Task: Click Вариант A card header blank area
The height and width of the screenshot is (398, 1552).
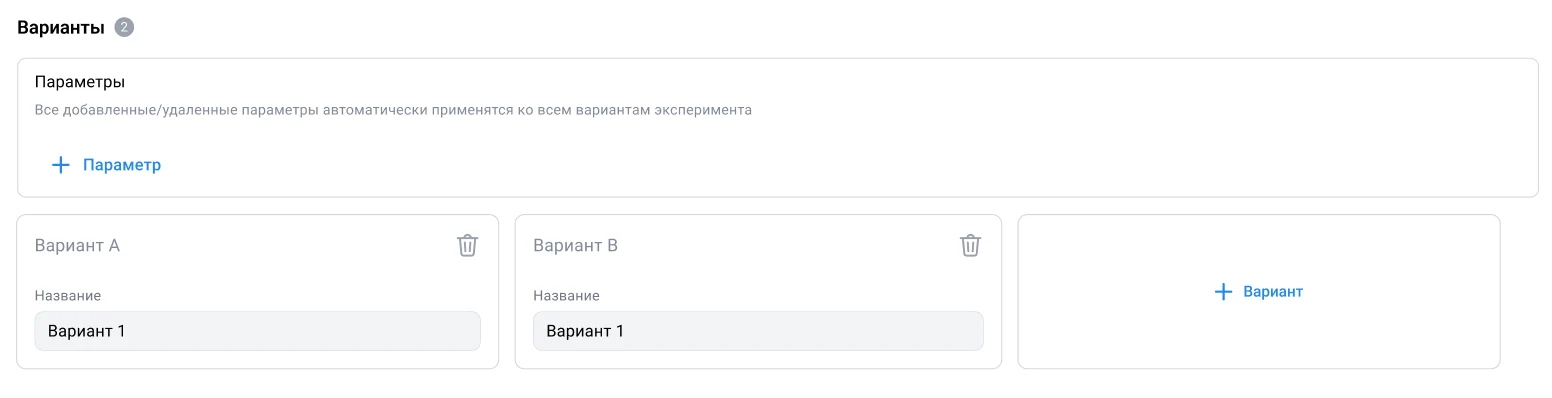Action: (290, 245)
